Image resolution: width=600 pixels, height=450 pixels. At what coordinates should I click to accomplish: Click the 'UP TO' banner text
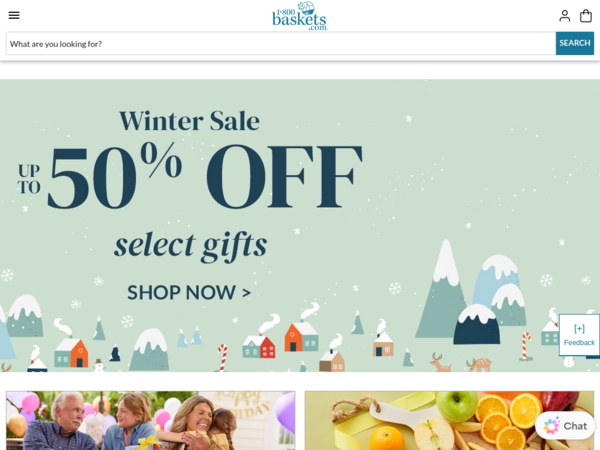[x=29, y=179]
